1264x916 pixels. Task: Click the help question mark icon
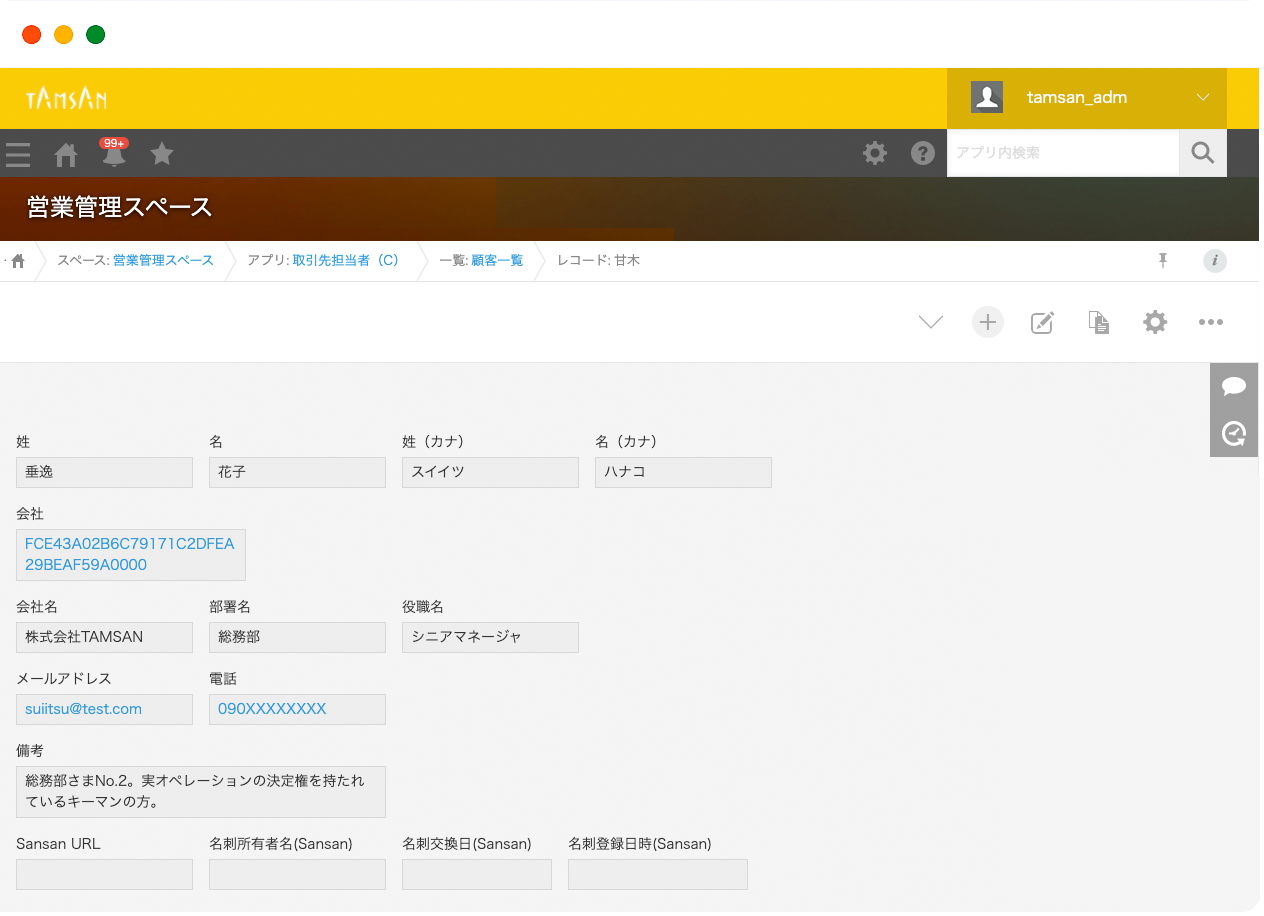pyautogui.click(x=923, y=153)
